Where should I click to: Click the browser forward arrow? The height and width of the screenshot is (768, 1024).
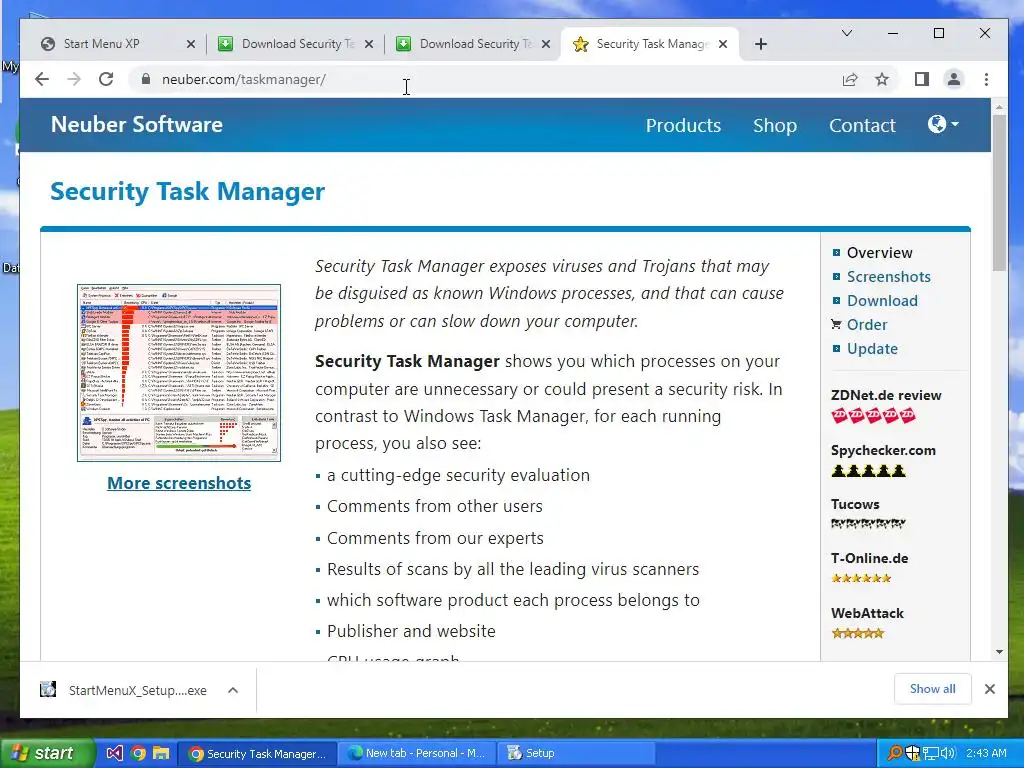coord(74,80)
